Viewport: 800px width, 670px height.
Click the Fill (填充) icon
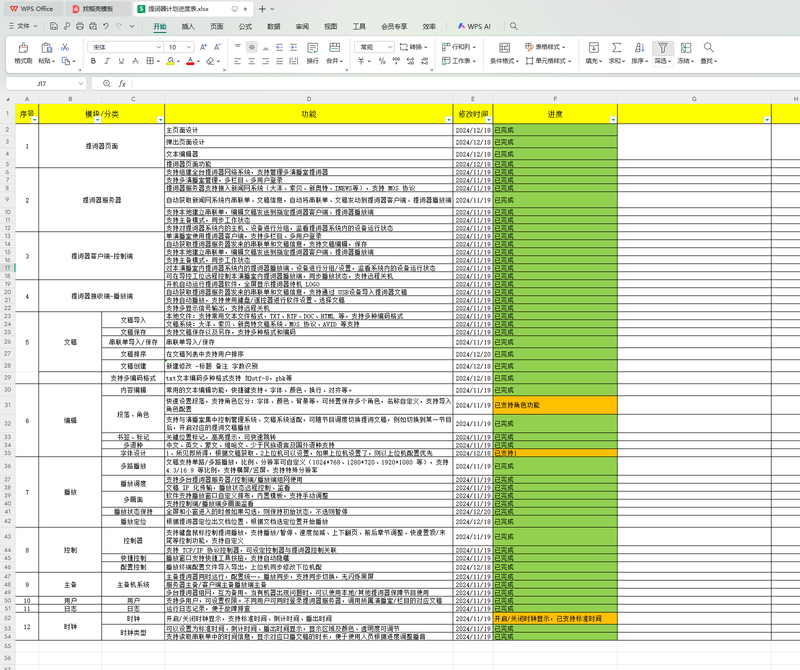pos(594,47)
